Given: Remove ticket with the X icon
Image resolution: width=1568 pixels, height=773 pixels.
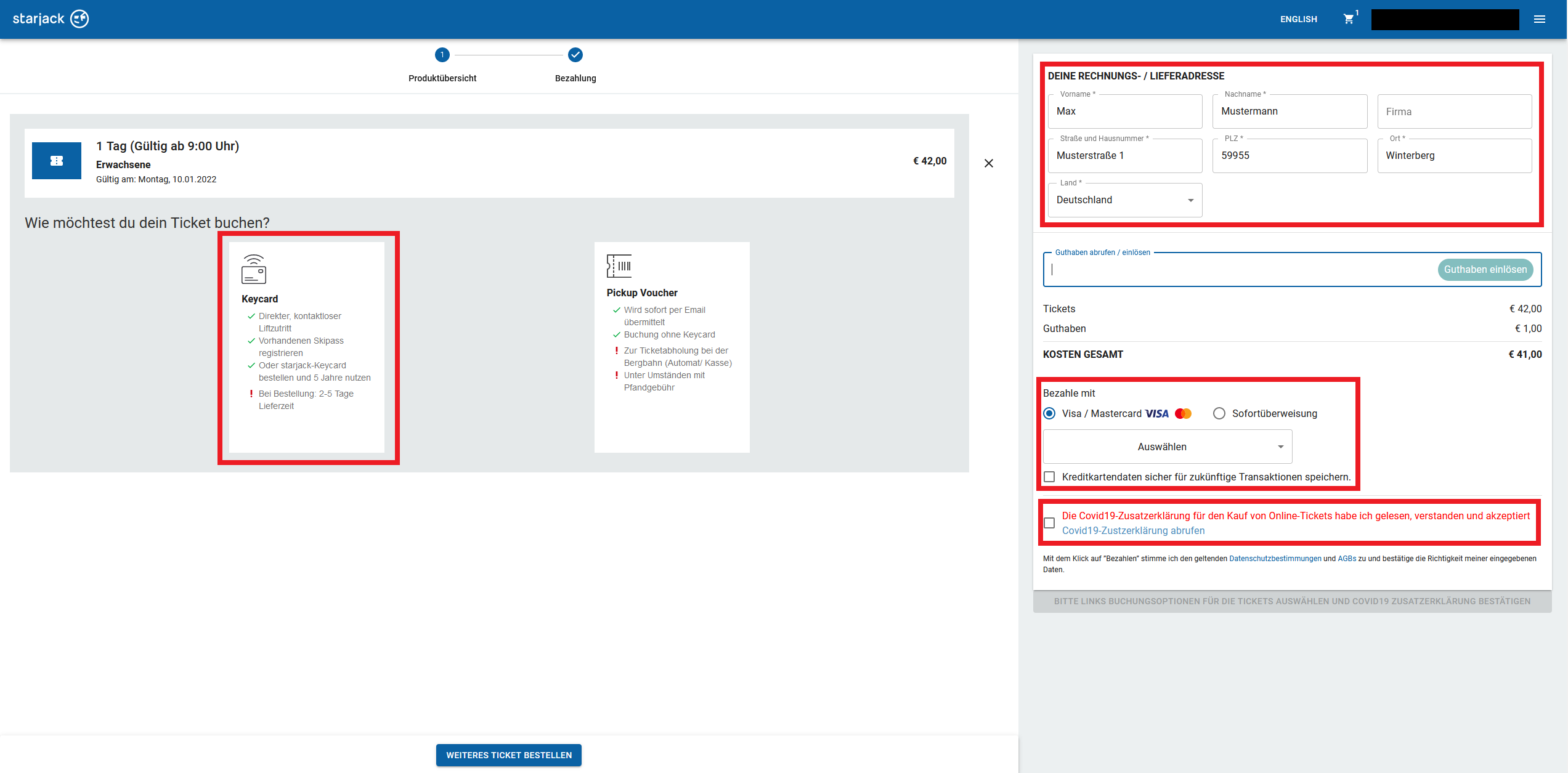Looking at the screenshot, I should [988, 163].
